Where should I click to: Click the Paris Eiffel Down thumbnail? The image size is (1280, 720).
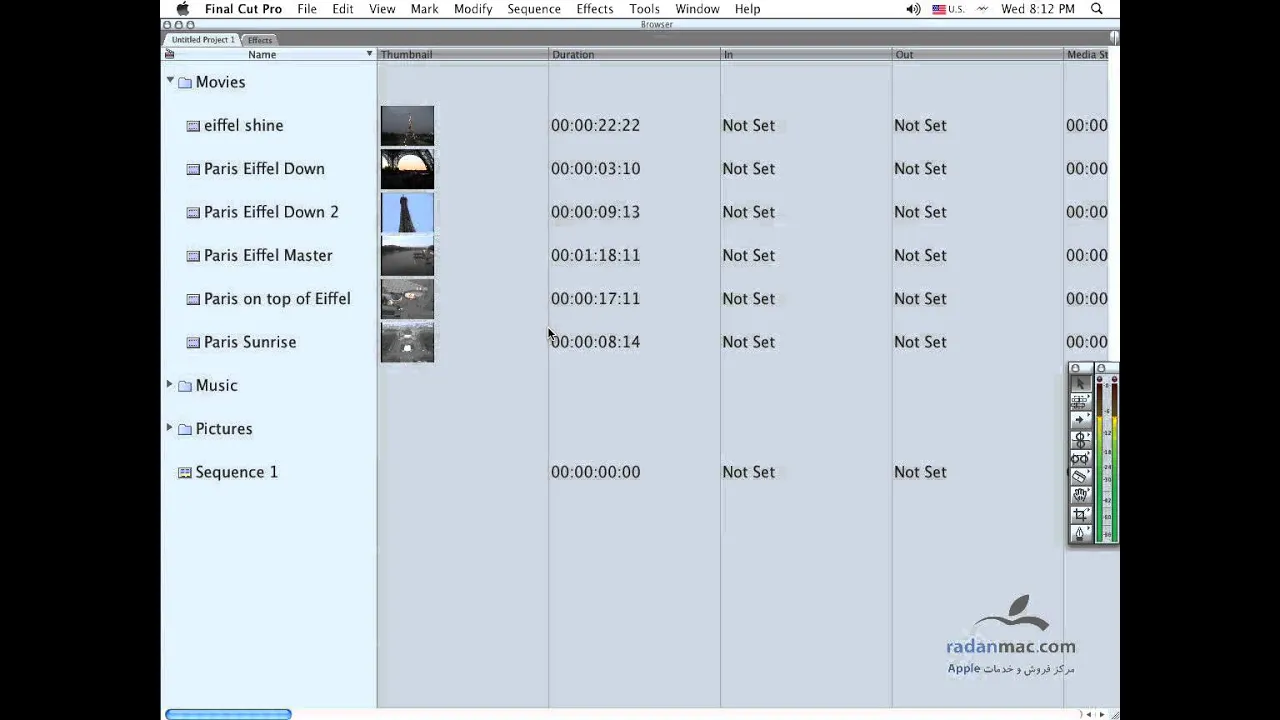pyautogui.click(x=407, y=169)
